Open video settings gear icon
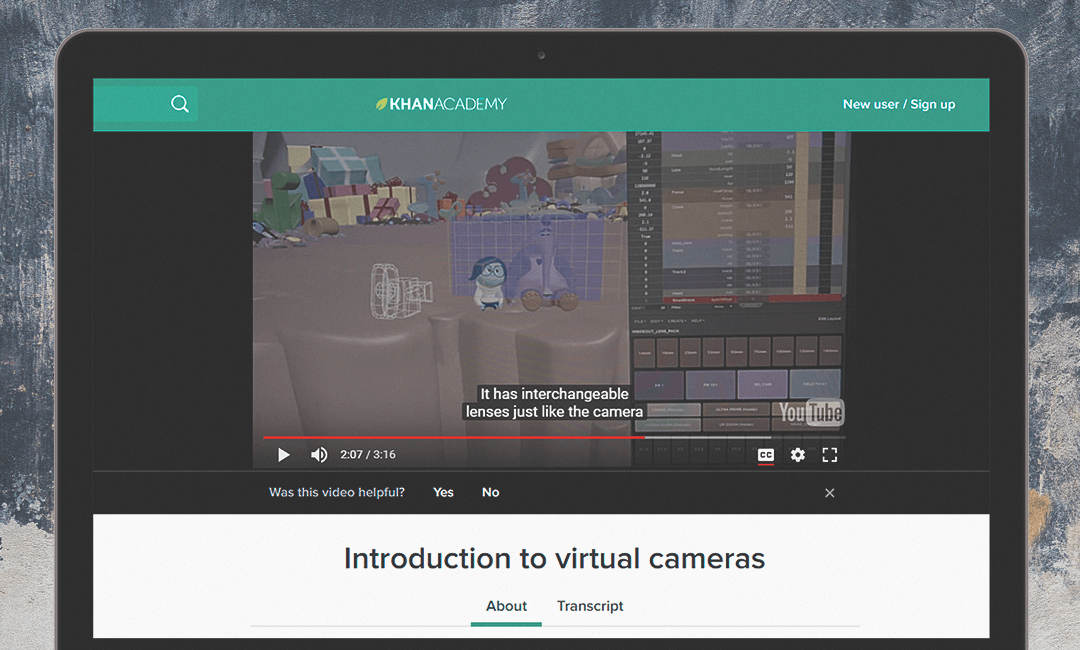 (798, 454)
